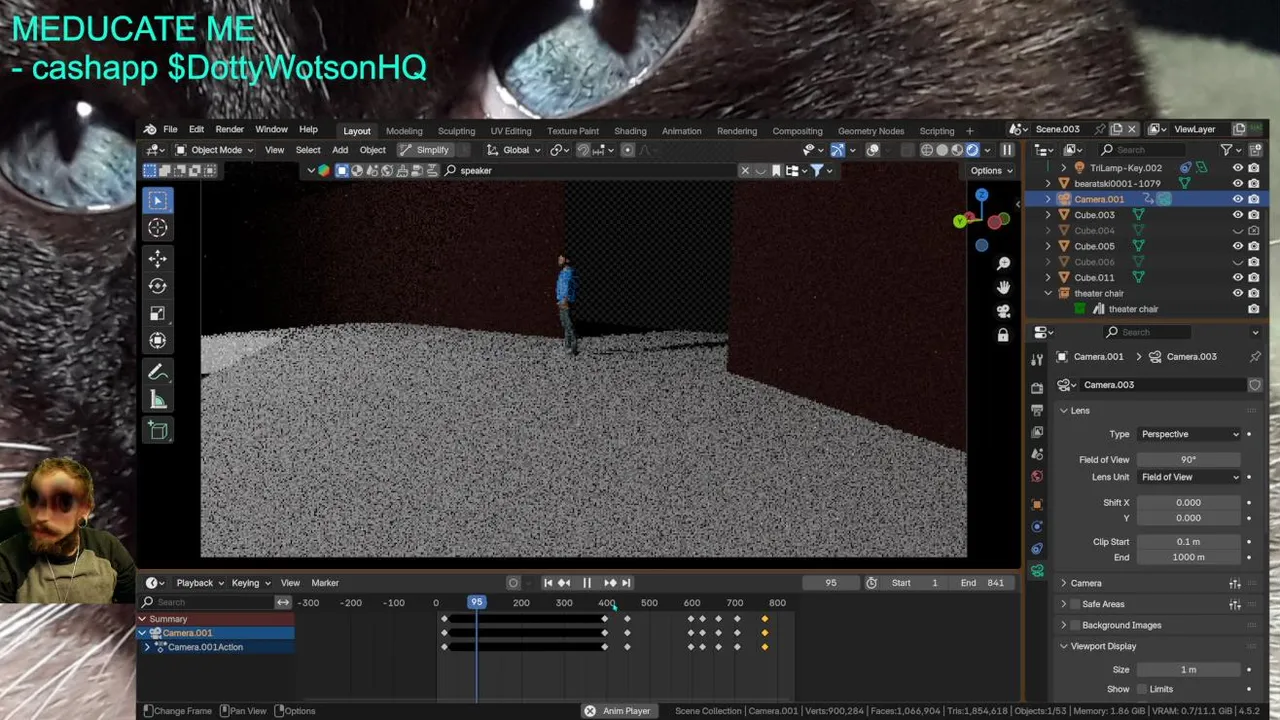
Task: Toggle auto keying record button
Action: point(513,583)
